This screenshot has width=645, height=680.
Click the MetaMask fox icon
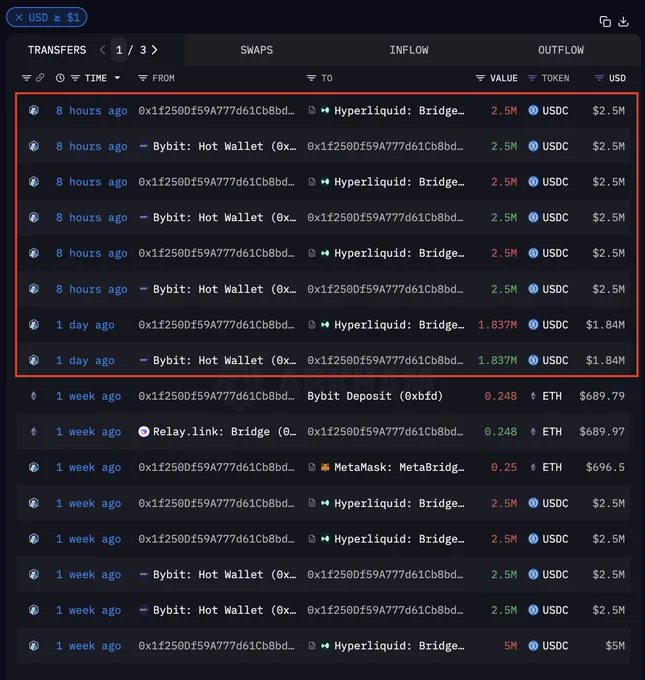(325, 467)
